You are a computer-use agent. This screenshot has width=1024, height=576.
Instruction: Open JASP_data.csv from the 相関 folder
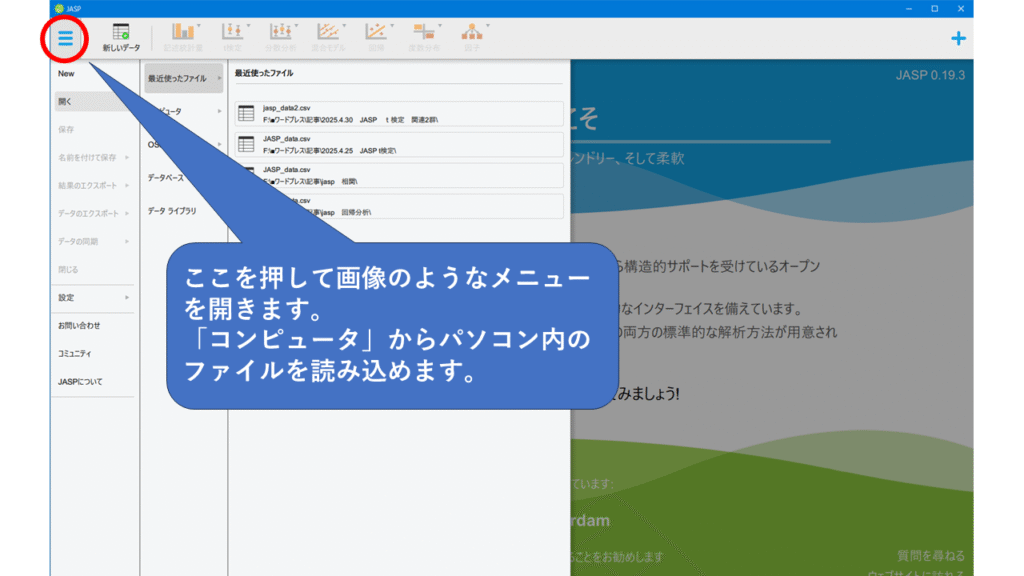399,175
